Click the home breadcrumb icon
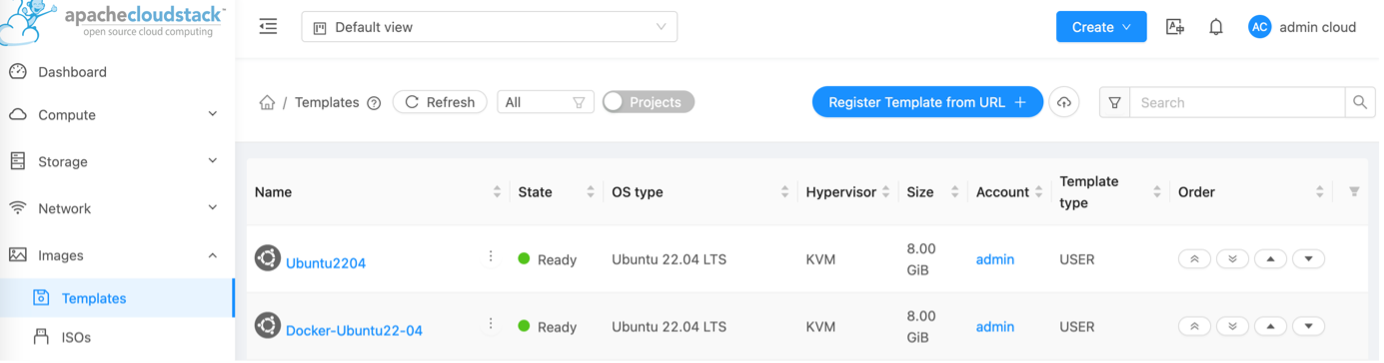Screen dimensions: 1384x363 coord(267,102)
